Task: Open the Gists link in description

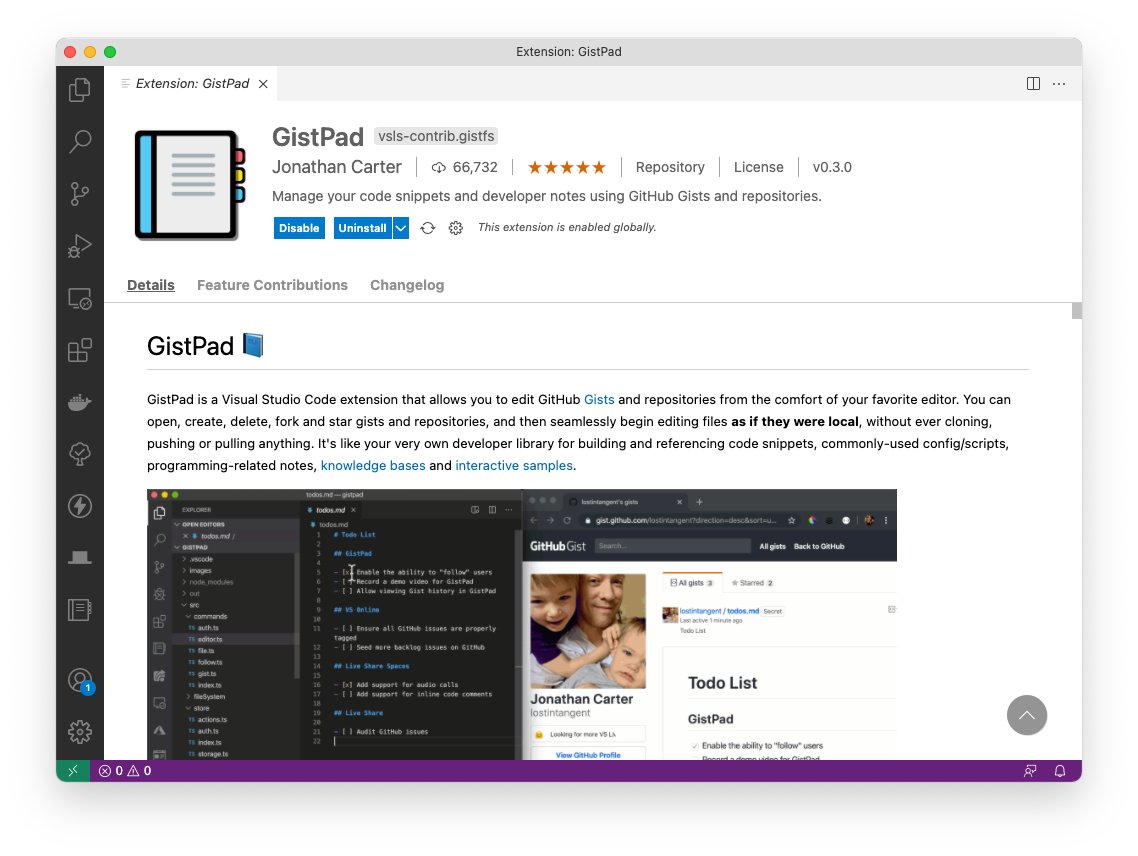Action: pyautogui.click(x=599, y=399)
